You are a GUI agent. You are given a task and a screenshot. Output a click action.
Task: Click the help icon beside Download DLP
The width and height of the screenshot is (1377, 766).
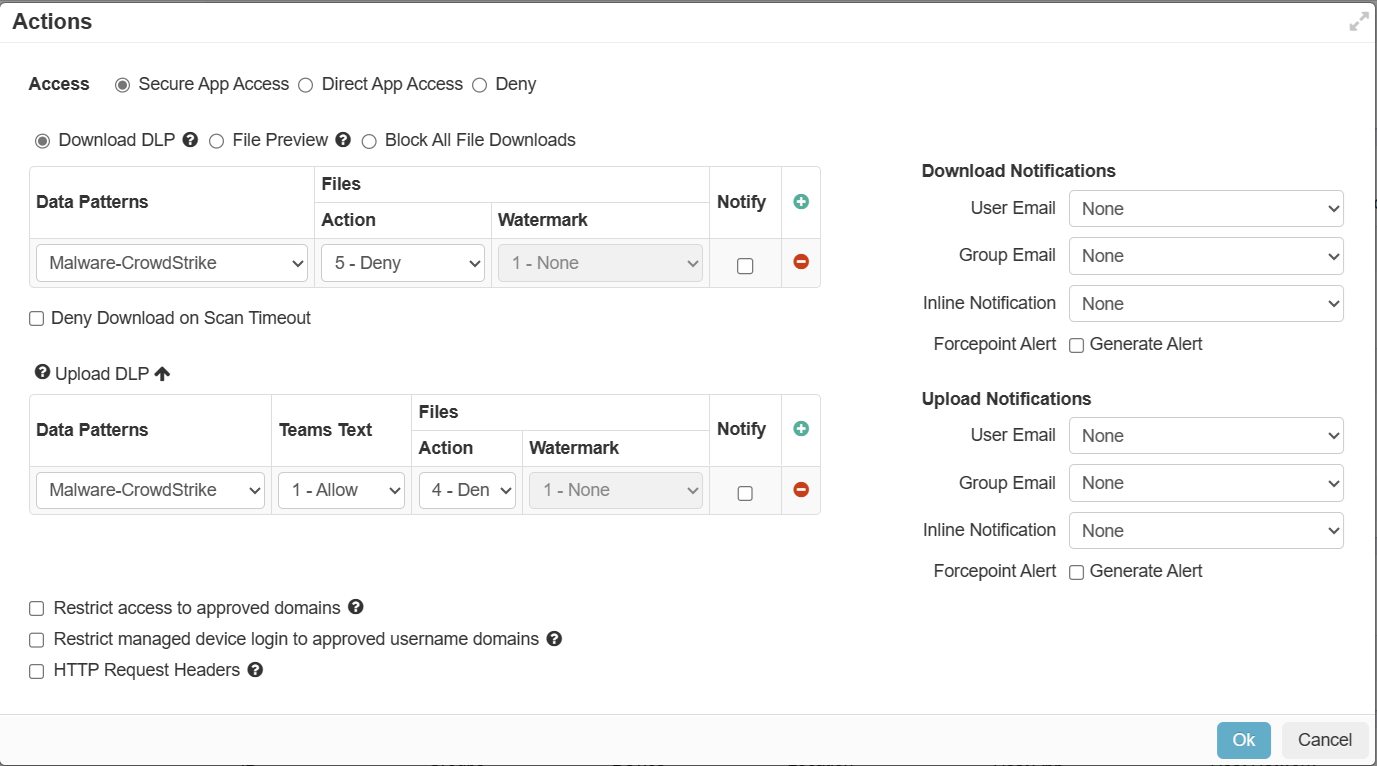point(190,140)
